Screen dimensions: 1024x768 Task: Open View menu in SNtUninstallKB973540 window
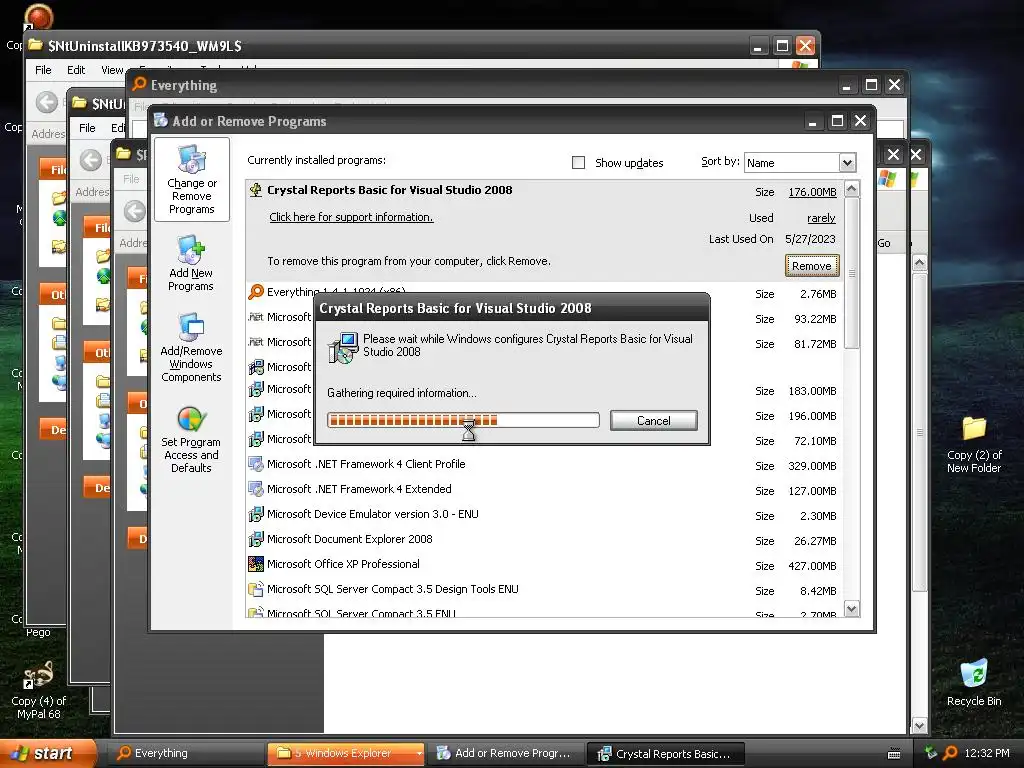coord(112,70)
